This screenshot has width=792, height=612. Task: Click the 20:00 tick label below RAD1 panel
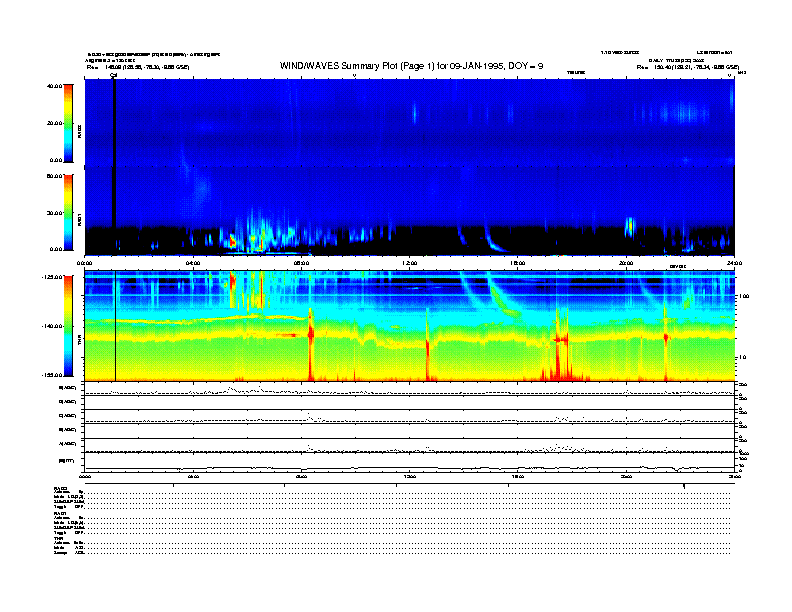pos(626,263)
